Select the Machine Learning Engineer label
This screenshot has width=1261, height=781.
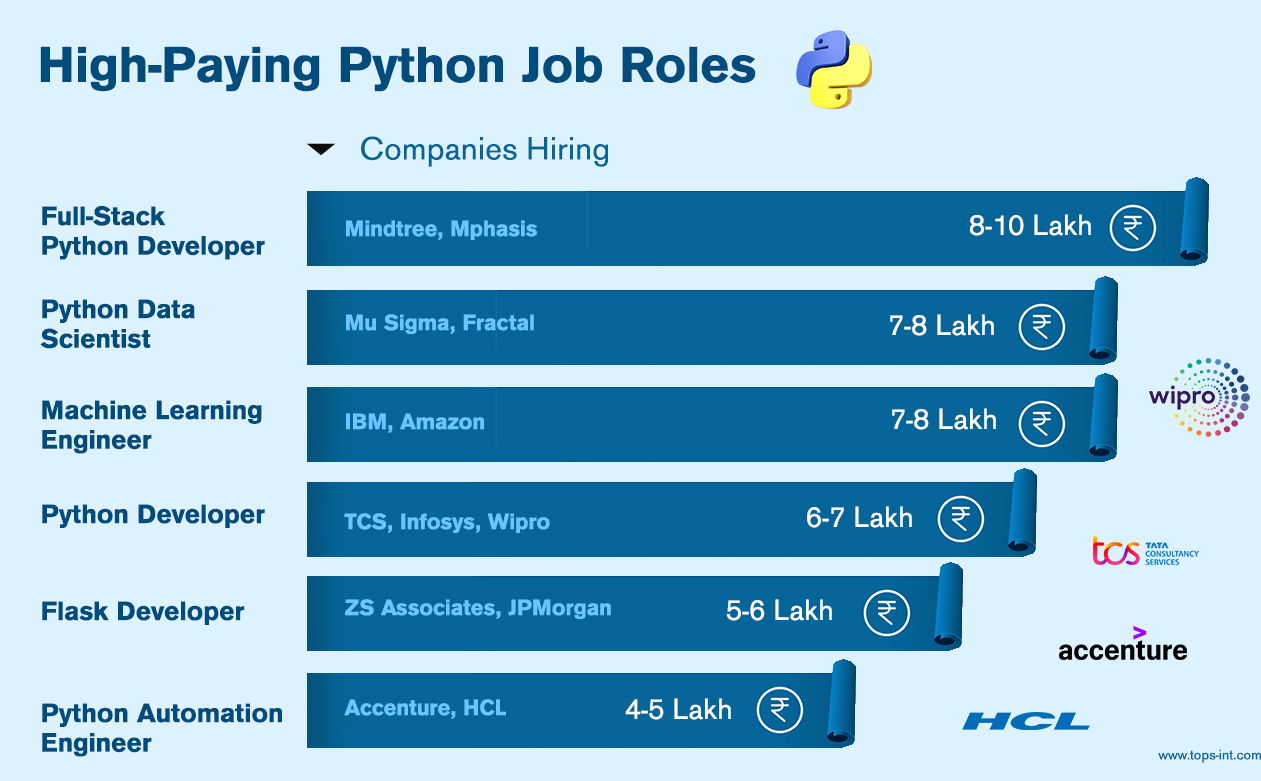(x=152, y=425)
